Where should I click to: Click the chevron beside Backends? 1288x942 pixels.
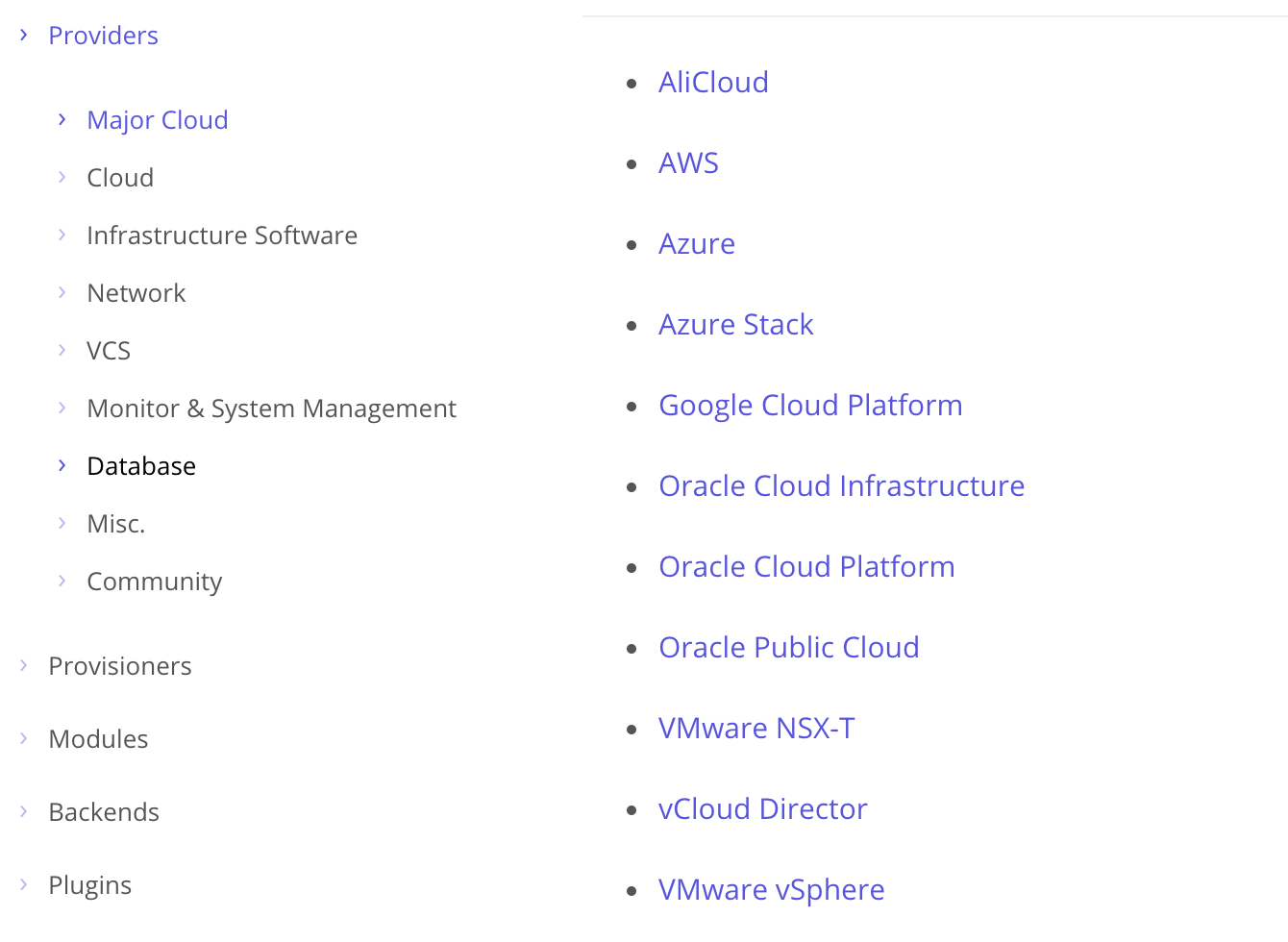[24, 811]
